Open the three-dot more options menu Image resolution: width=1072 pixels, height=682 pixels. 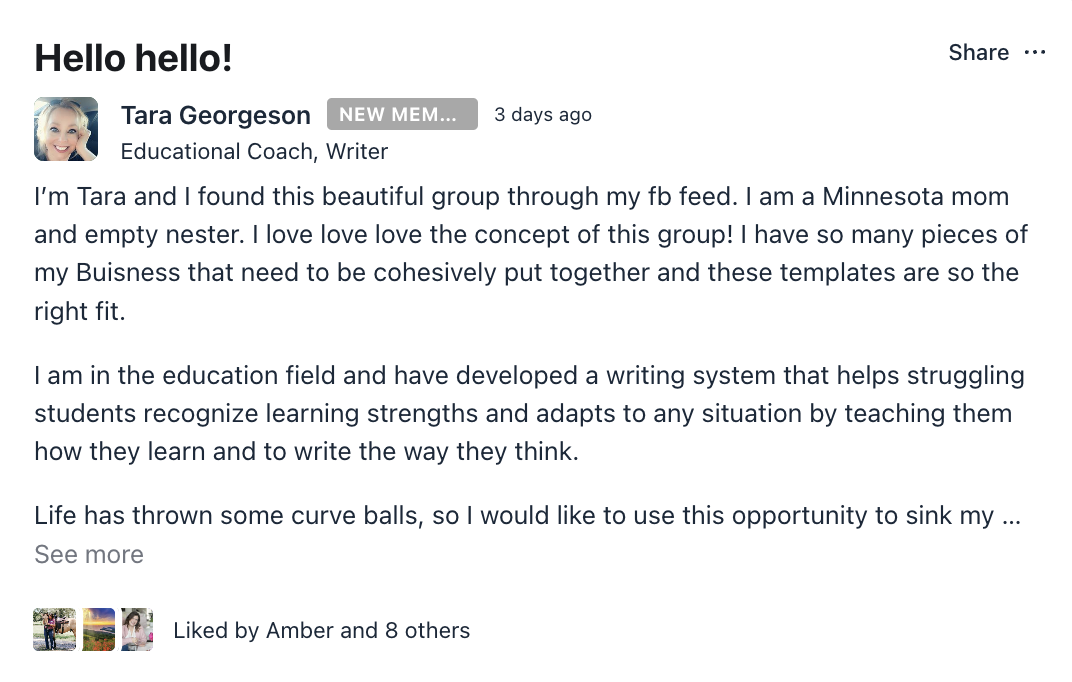tap(1035, 53)
